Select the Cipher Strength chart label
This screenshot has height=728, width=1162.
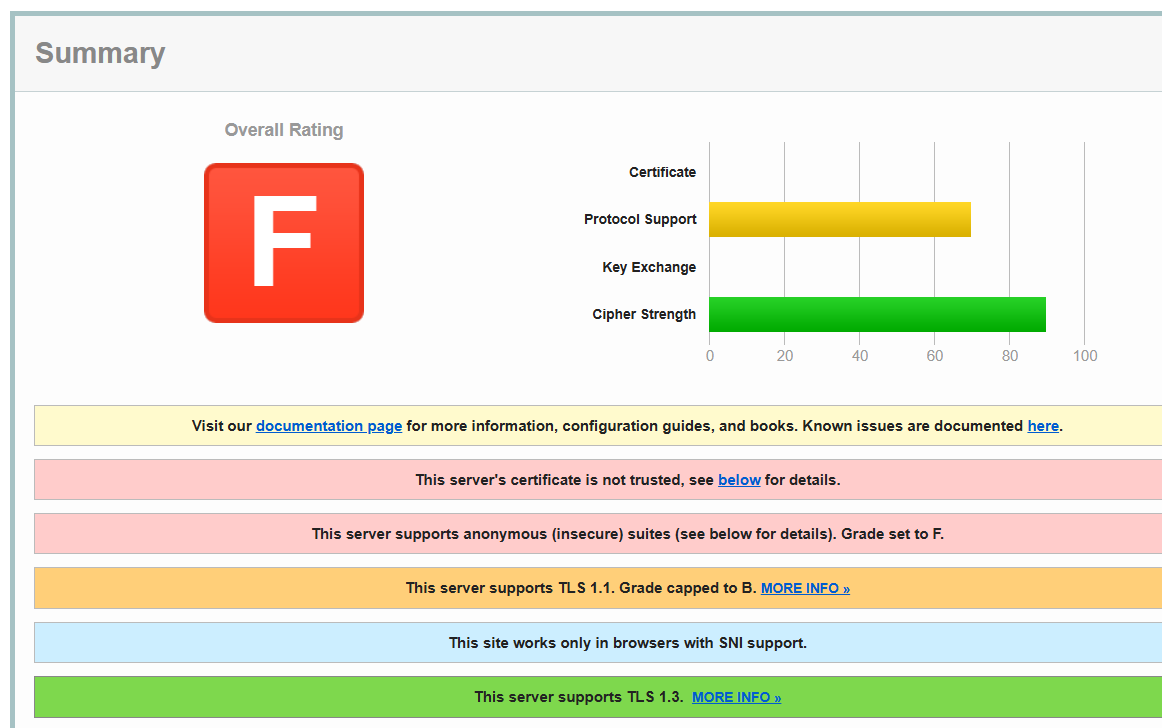click(x=644, y=314)
